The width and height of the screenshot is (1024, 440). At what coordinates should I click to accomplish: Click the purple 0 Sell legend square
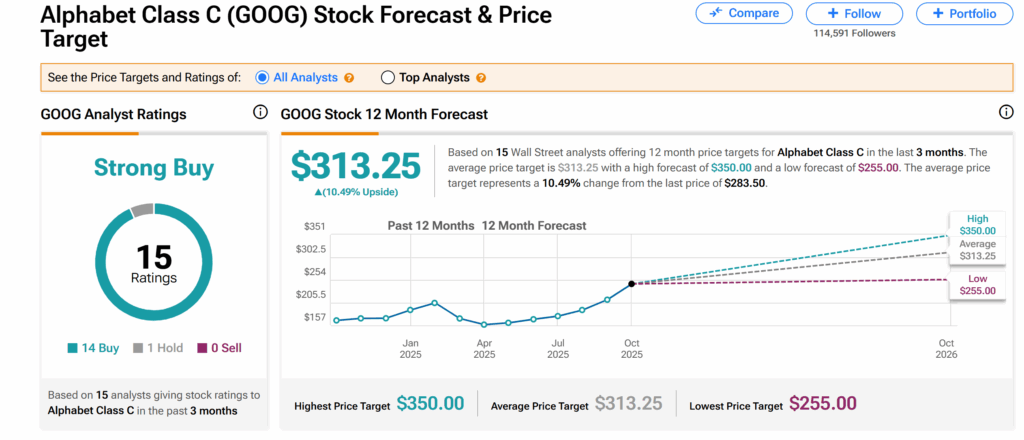(201, 349)
